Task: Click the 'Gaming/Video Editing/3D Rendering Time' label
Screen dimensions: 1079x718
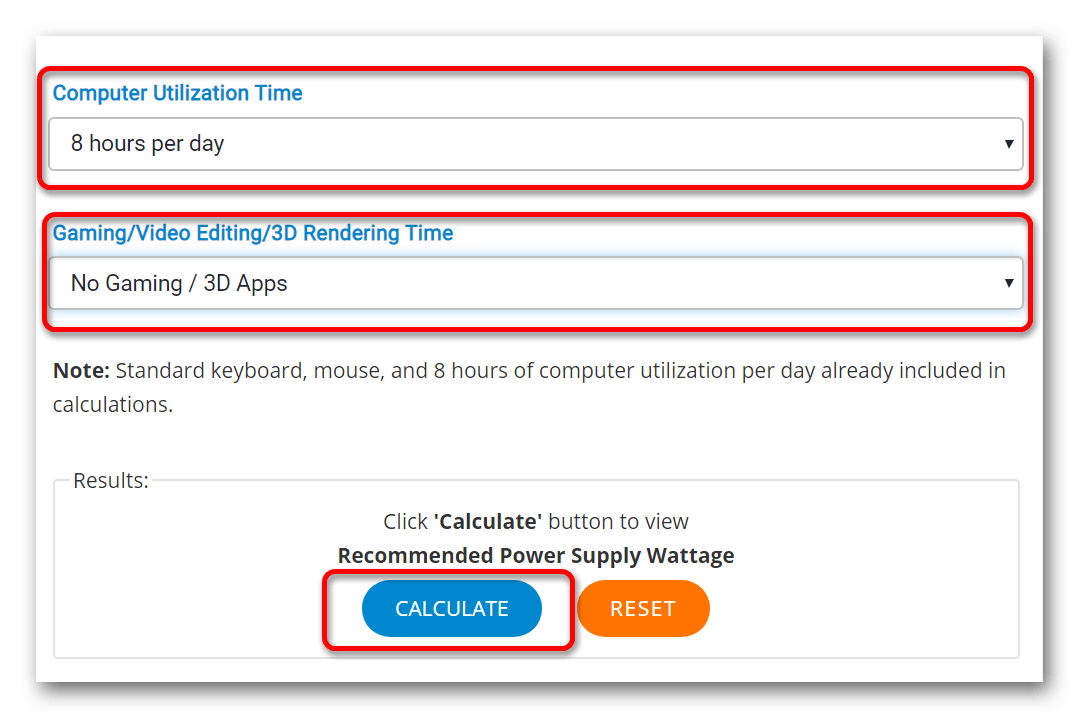Action: pos(253,233)
